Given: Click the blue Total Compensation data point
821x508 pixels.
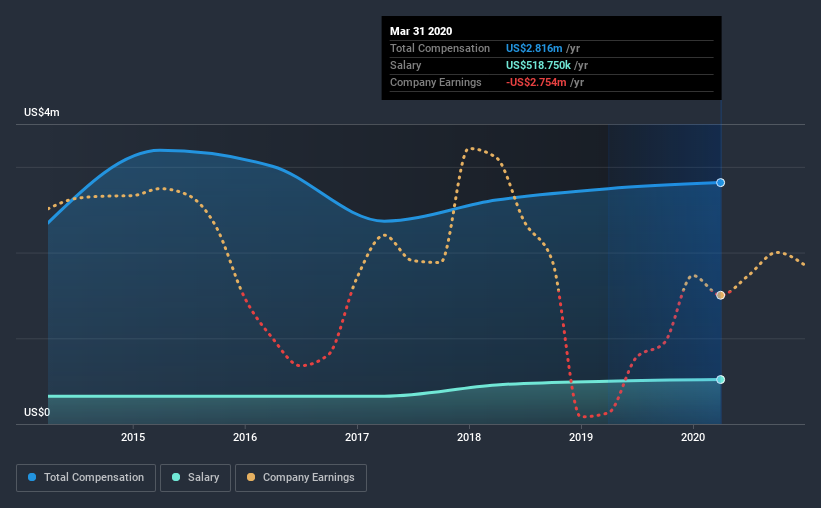Looking at the screenshot, I should tap(720, 182).
